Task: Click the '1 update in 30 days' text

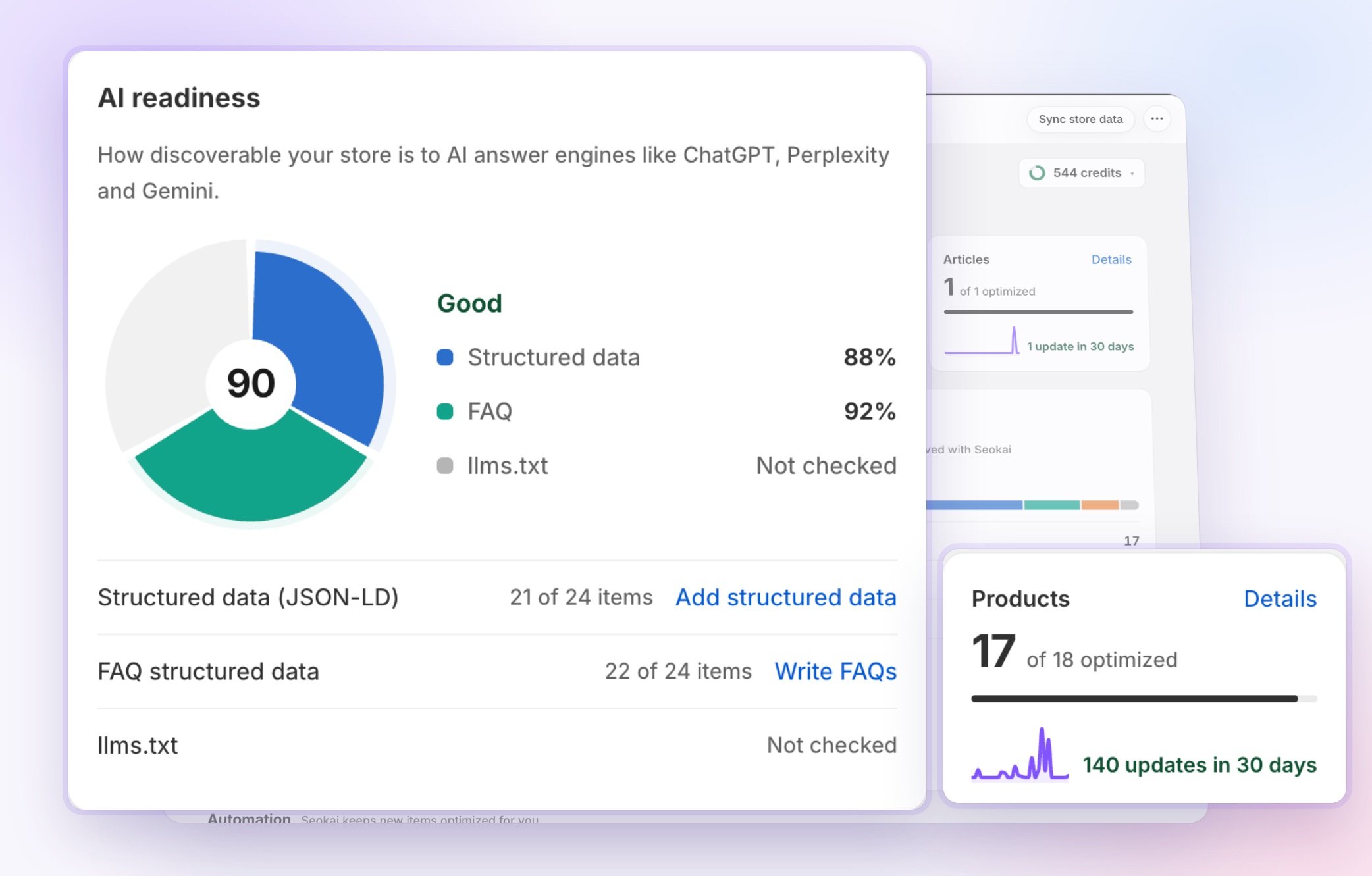Action: 1080,346
